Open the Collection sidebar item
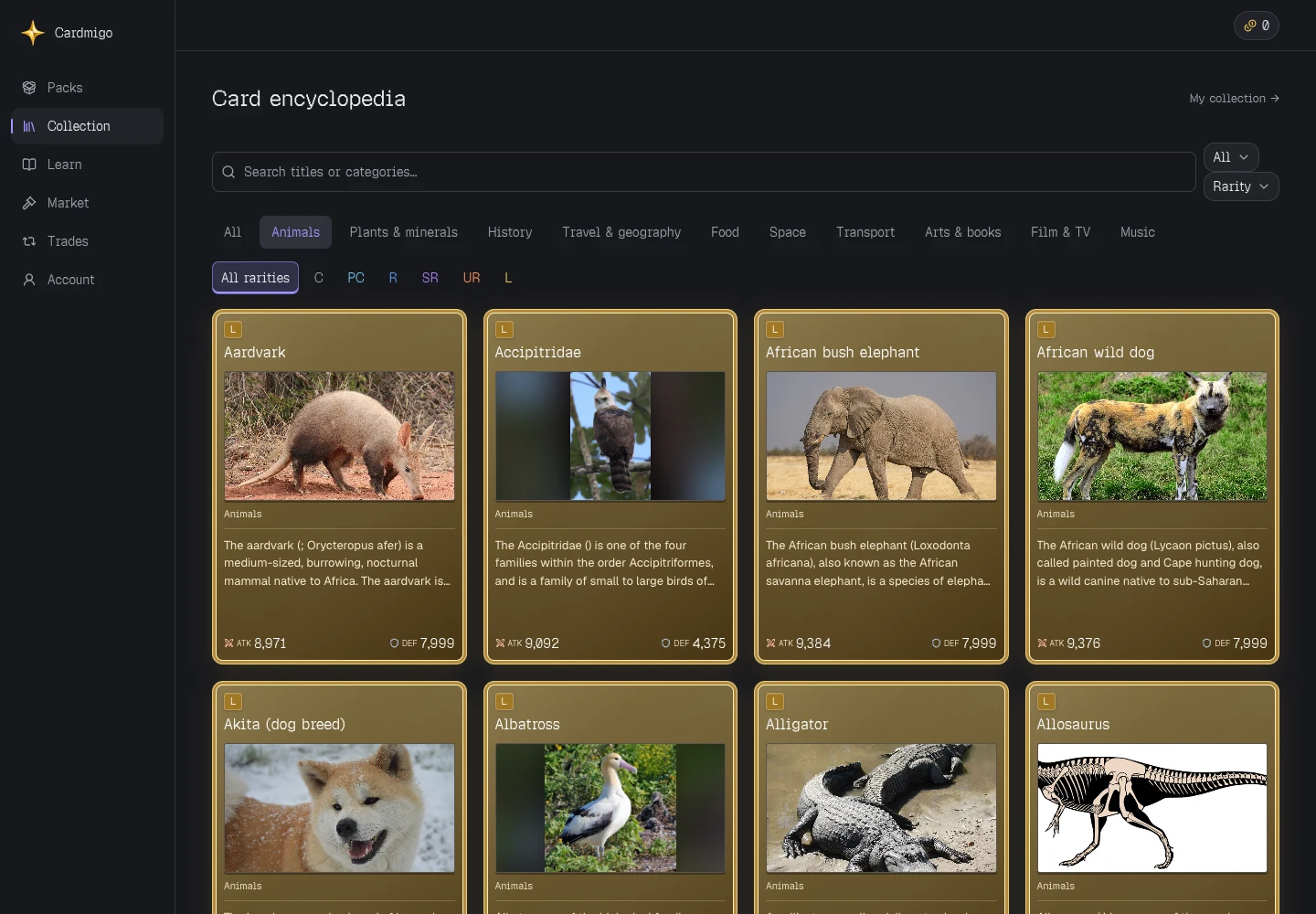This screenshot has height=914, width=1316. pos(87,126)
